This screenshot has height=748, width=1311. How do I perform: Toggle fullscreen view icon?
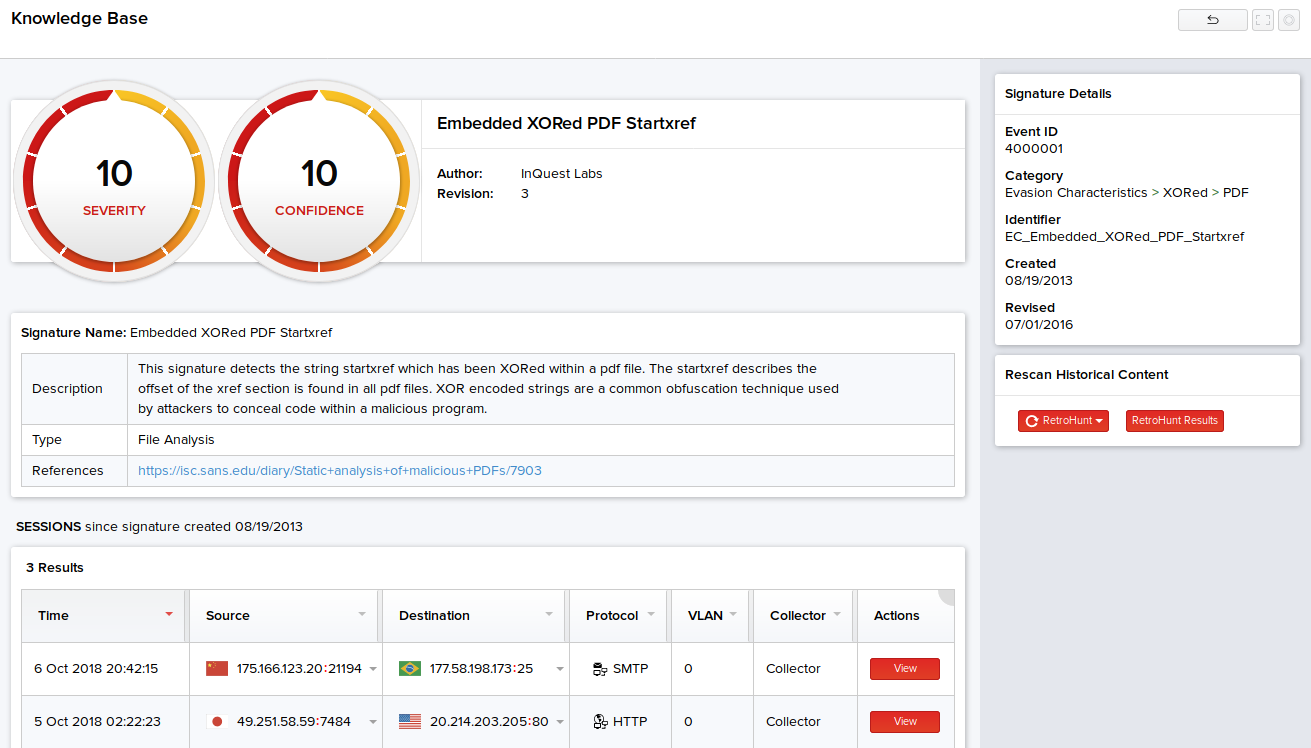point(1262,20)
